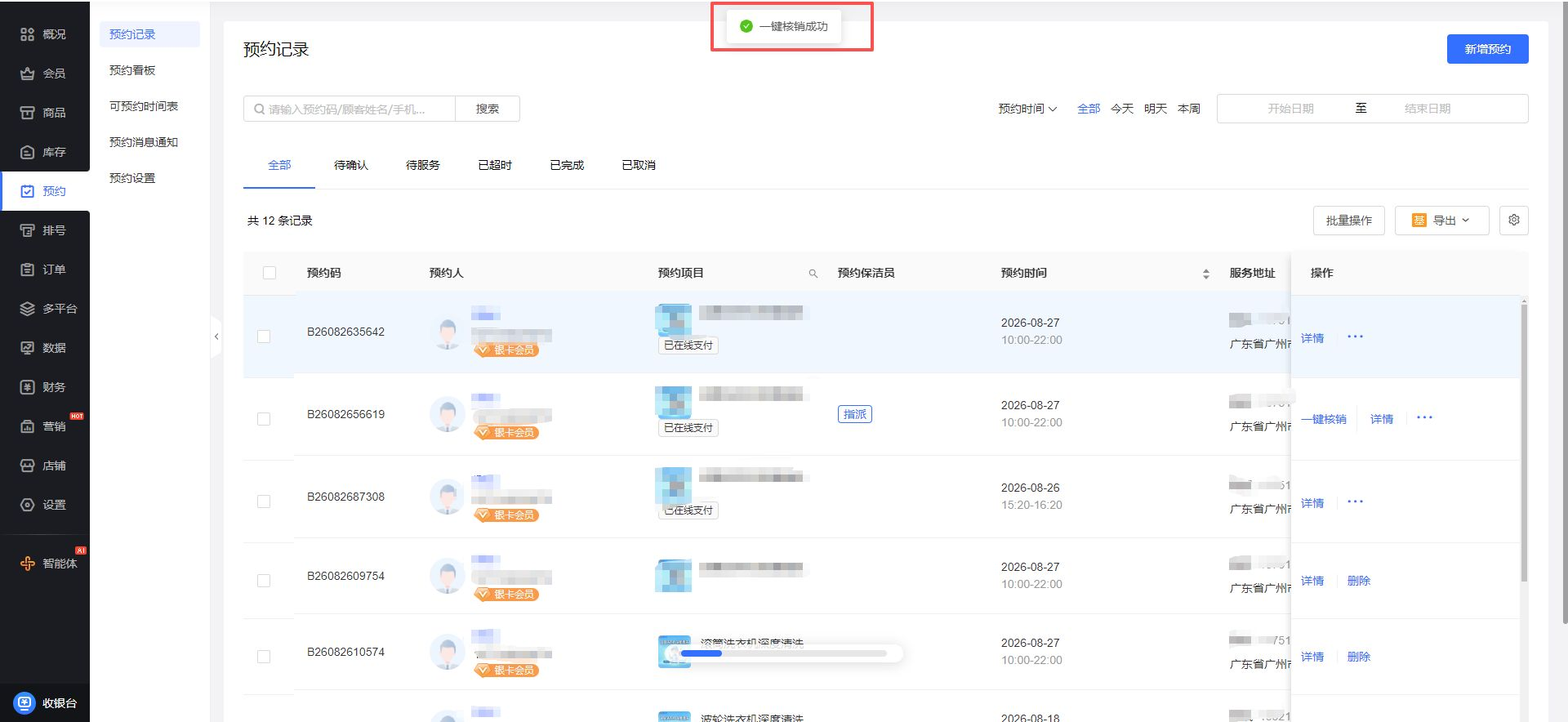Click the table column settings gear icon
The width and height of the screenshot is (1568, 722).
tap(1514, 221)
